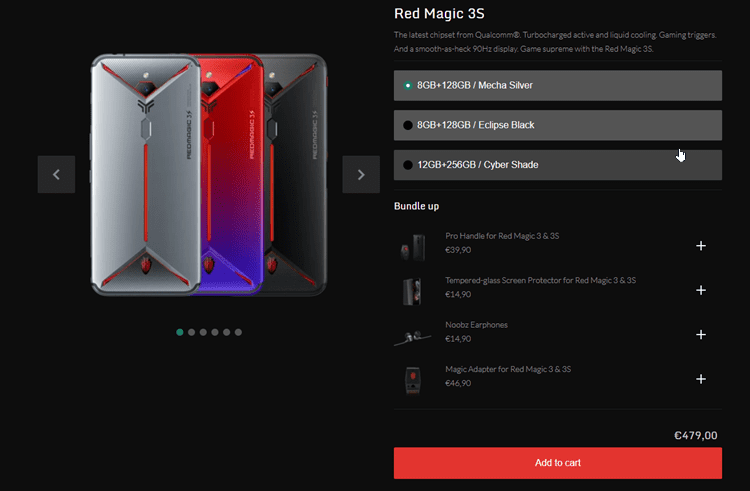This screenshot has height=491, width=750.
Task: Click the Red Magic 3S phones image
Action: tap(209, 175)
